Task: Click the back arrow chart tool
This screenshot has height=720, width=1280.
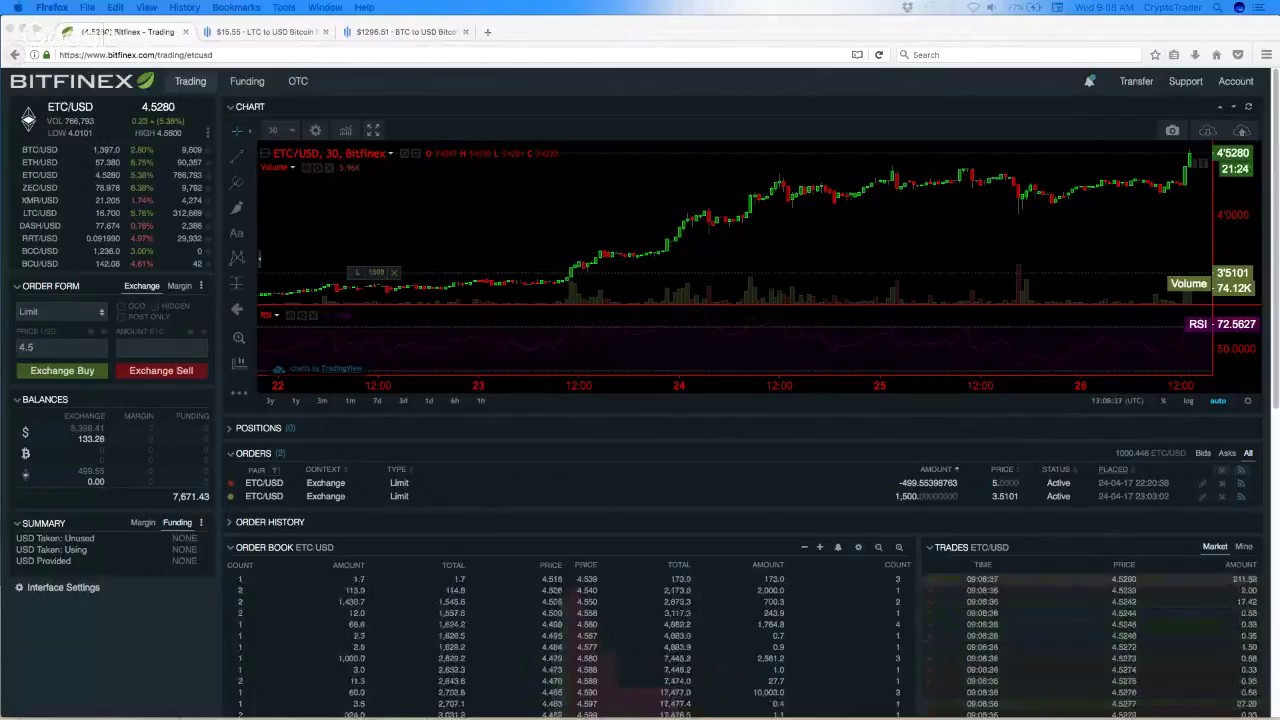Action: 237,310
